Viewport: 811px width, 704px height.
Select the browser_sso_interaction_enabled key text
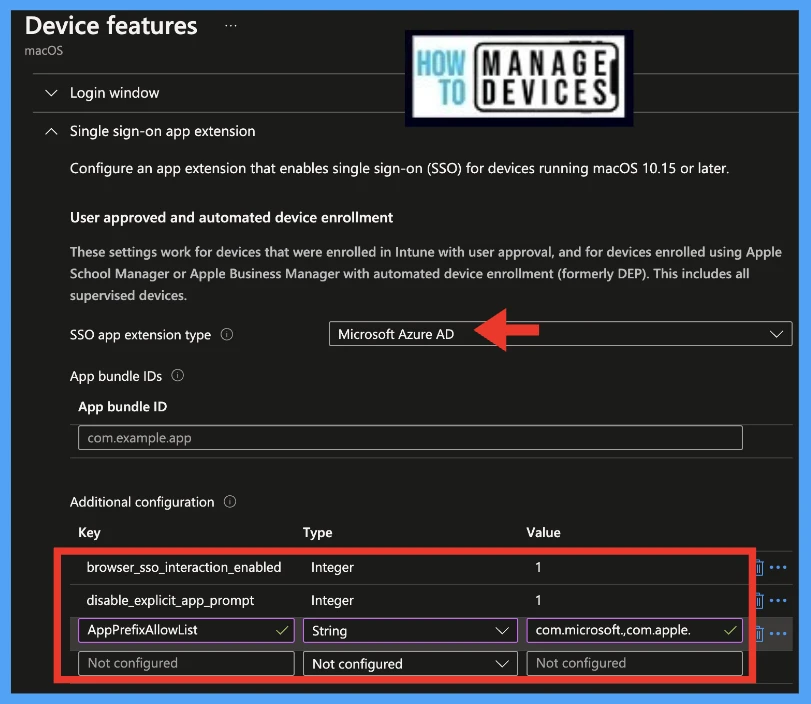pos(184,567)
